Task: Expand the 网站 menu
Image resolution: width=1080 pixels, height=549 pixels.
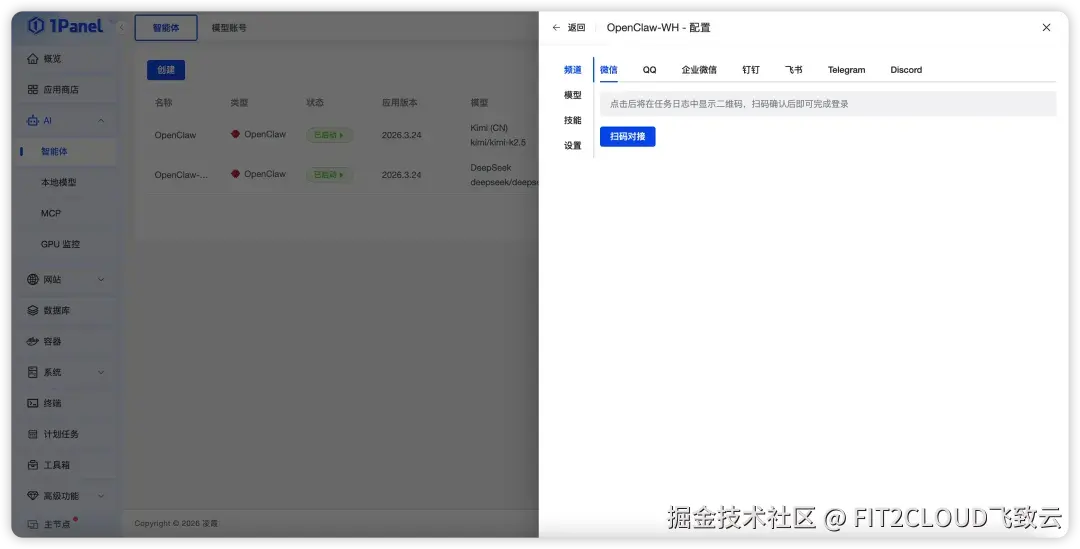Action: click(x=101, y=280)
